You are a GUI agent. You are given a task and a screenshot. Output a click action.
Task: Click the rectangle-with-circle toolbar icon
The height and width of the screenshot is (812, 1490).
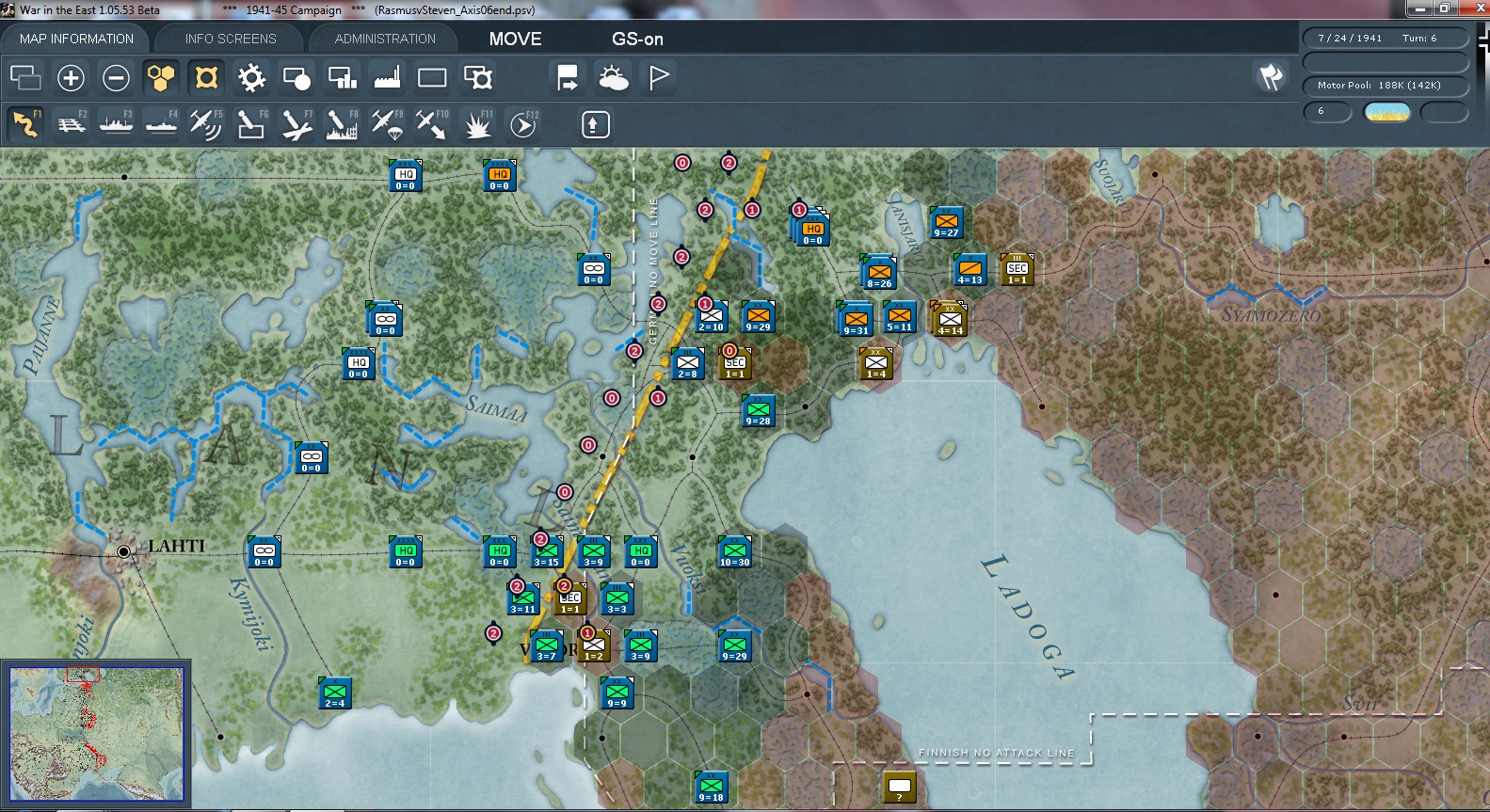point(296,77)
